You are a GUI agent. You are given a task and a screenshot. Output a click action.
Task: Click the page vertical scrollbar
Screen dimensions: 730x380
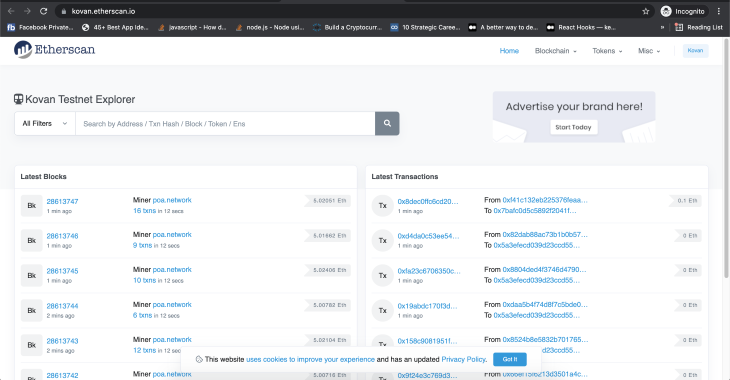click(727, 158)
